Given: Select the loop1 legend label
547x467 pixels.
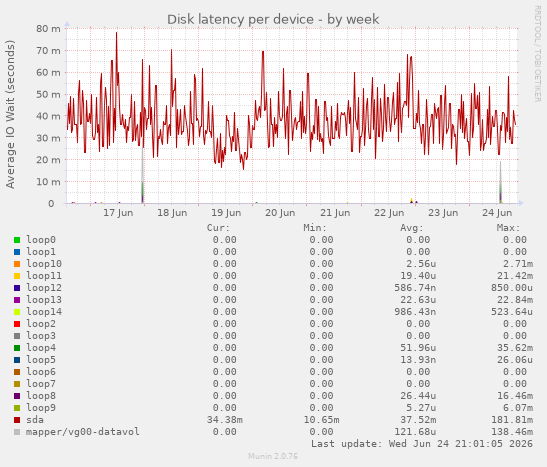Looking at the screenshot, I should tap(41, 252).
